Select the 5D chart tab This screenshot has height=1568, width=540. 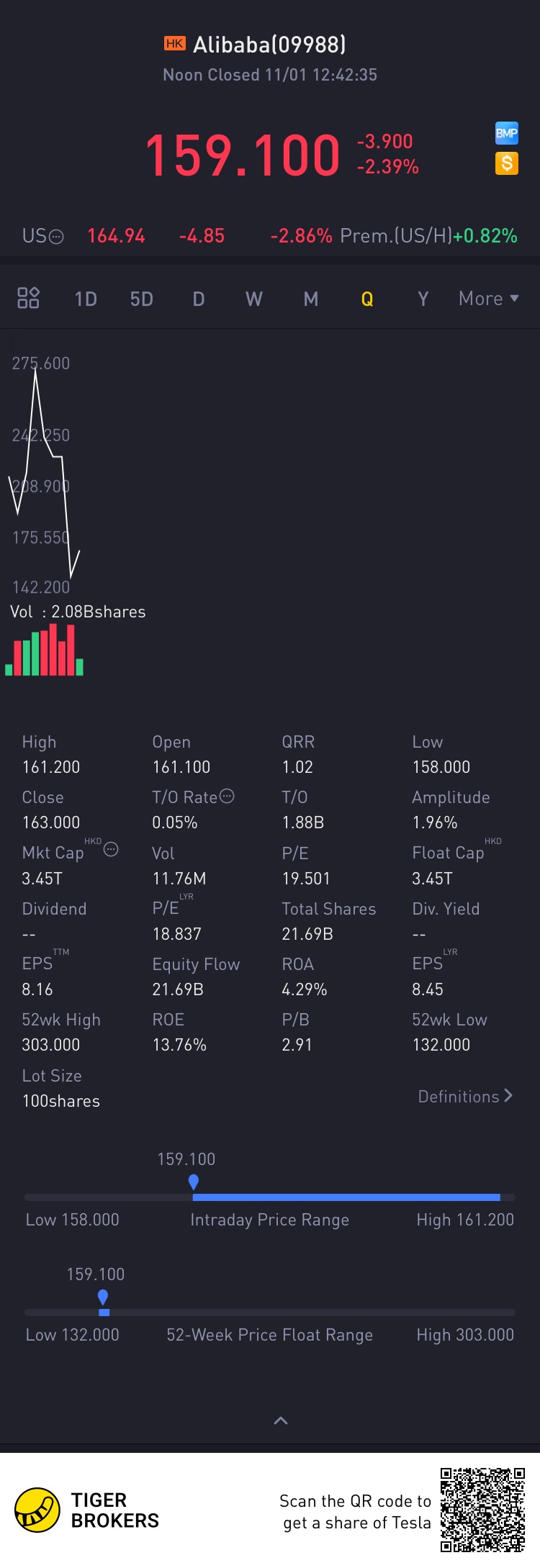click(x=142, y=299)
